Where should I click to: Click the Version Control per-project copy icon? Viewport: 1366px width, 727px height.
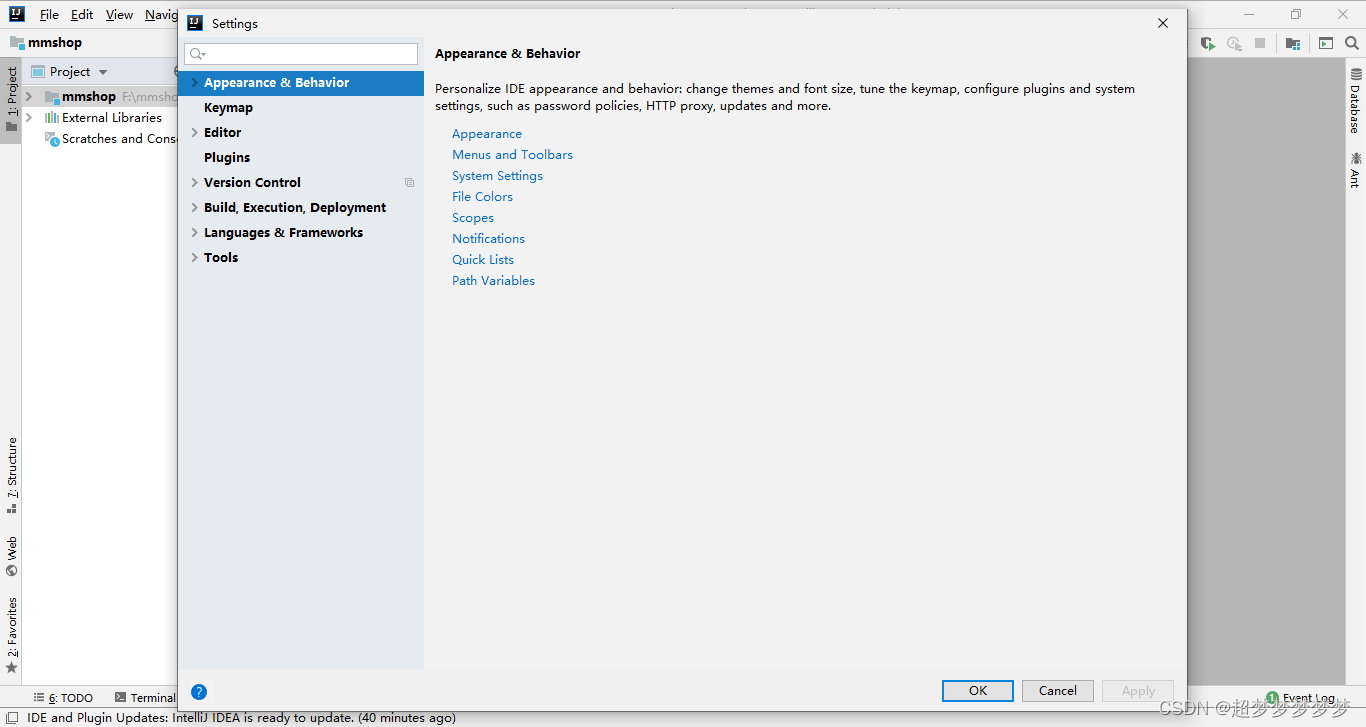point(409,182)
